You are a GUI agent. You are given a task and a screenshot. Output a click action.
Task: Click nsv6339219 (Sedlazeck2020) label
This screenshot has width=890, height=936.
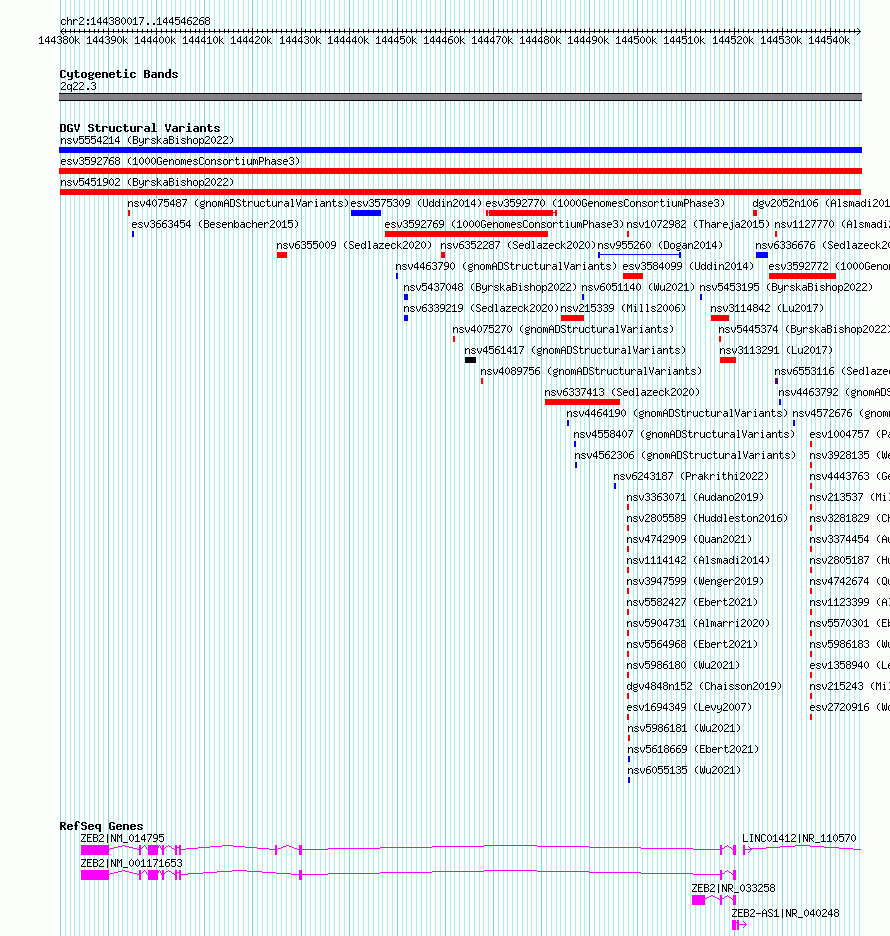tap(481, 308)
